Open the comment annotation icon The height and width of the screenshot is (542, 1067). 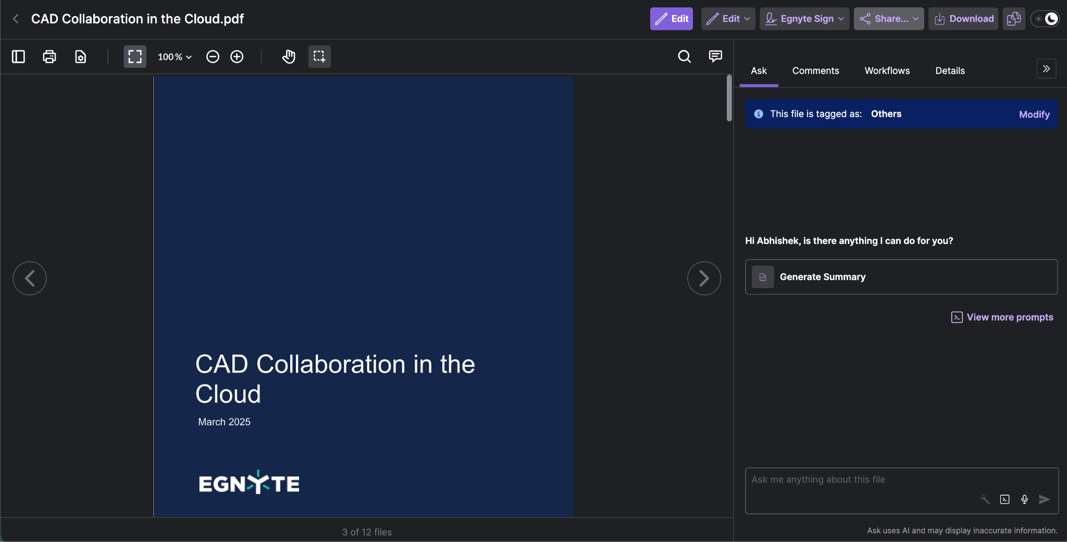(x=715, y=57)
